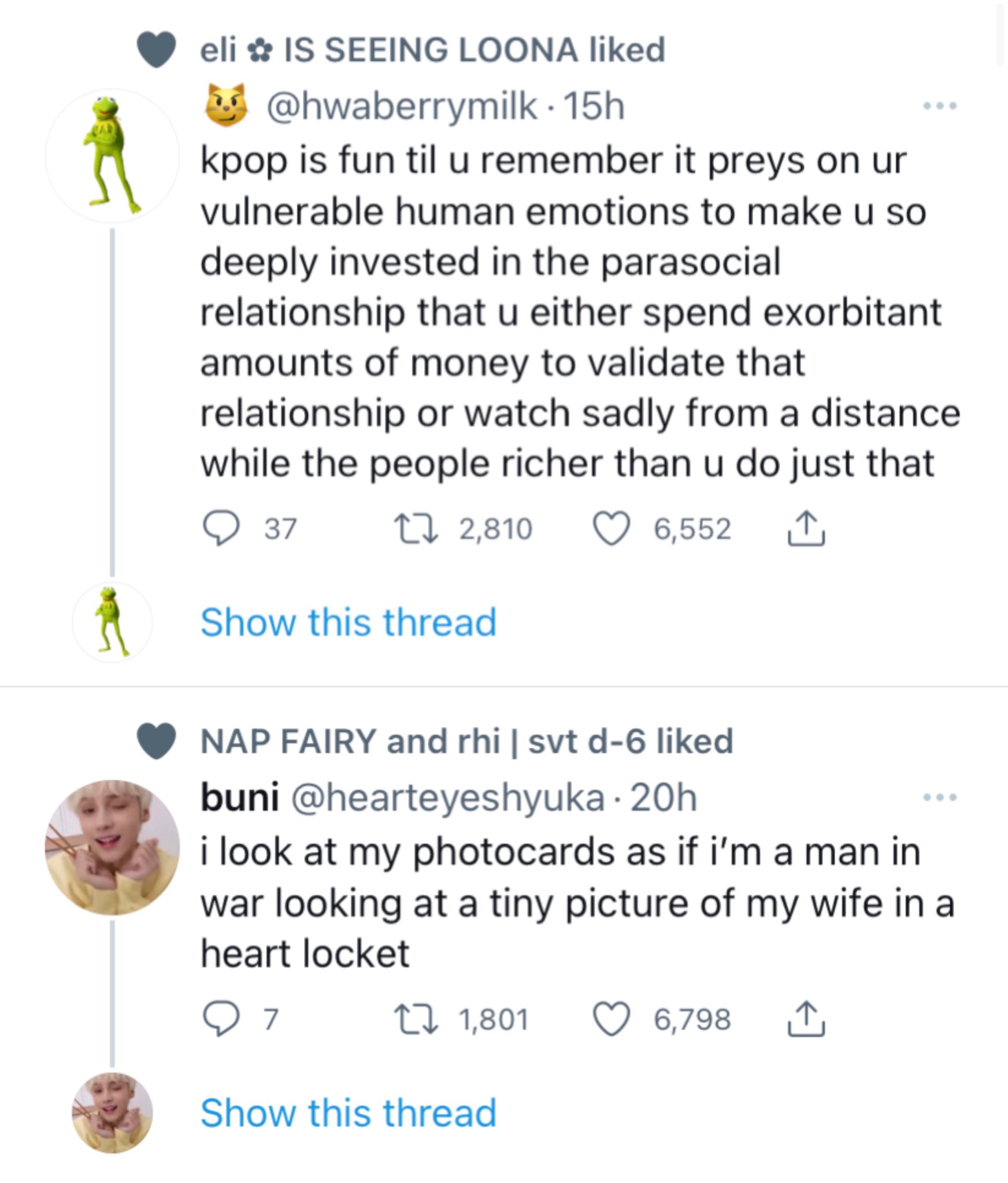Screen dimensions: 1008x1183
Task: Retweet the hwaberrymilk tweet with 2,810 retweets
Action: (x=416, y=529)
